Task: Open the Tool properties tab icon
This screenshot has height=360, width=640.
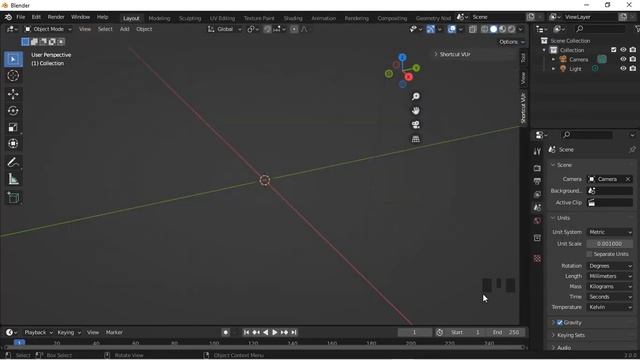Action: [x=537, y=151]
